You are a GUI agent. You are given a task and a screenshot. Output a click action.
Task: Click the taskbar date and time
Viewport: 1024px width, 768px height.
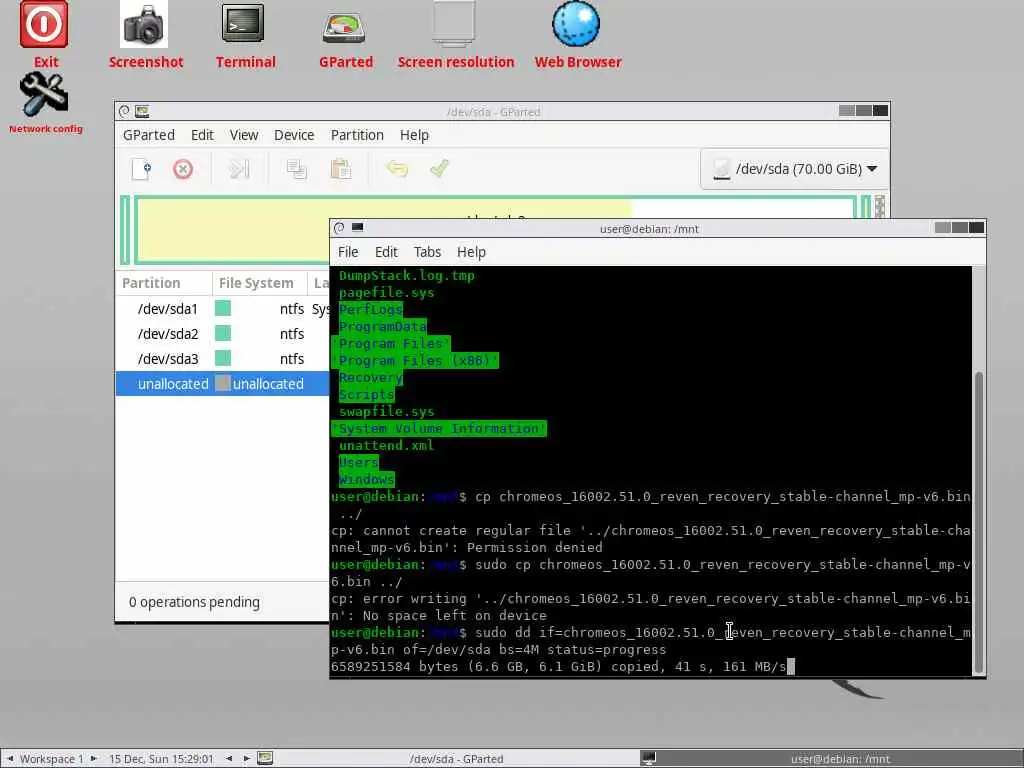pyautogui.click(x=161, y=759)
